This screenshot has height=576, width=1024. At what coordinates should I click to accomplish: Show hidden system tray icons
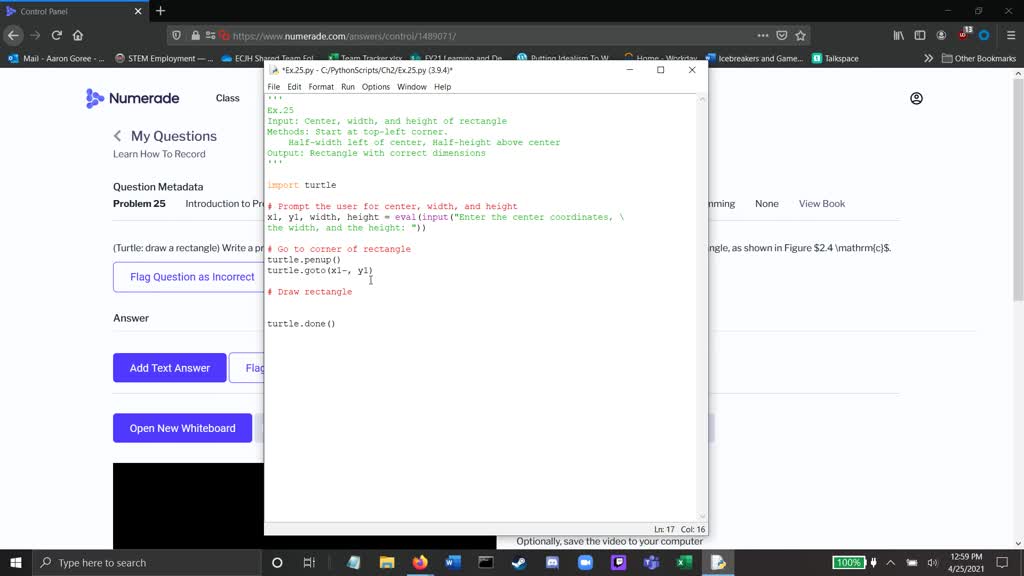click(x=891, y=563)
